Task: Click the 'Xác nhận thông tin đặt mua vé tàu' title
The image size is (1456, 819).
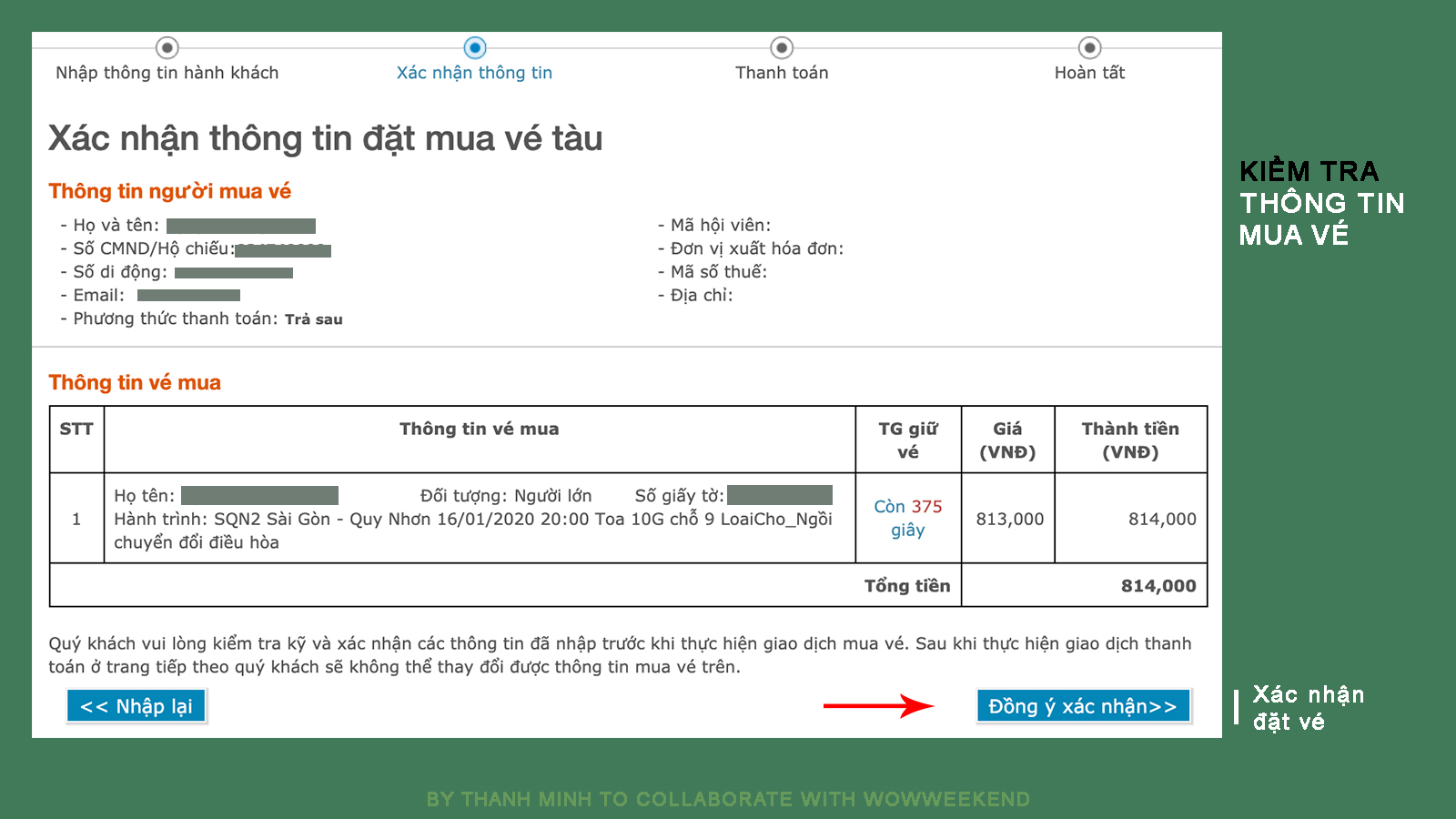Action: pyautogui.click(x=326, y=138)
